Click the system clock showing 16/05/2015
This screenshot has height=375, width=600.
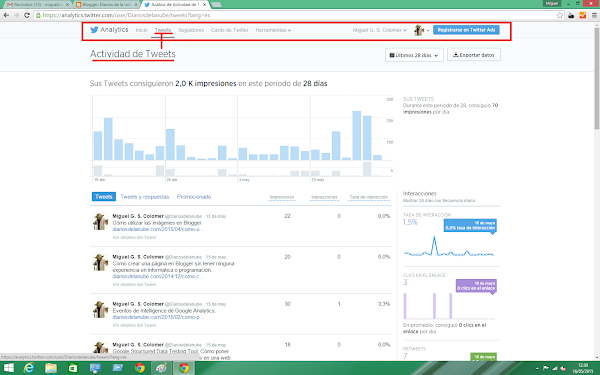[x=582, y=368]
